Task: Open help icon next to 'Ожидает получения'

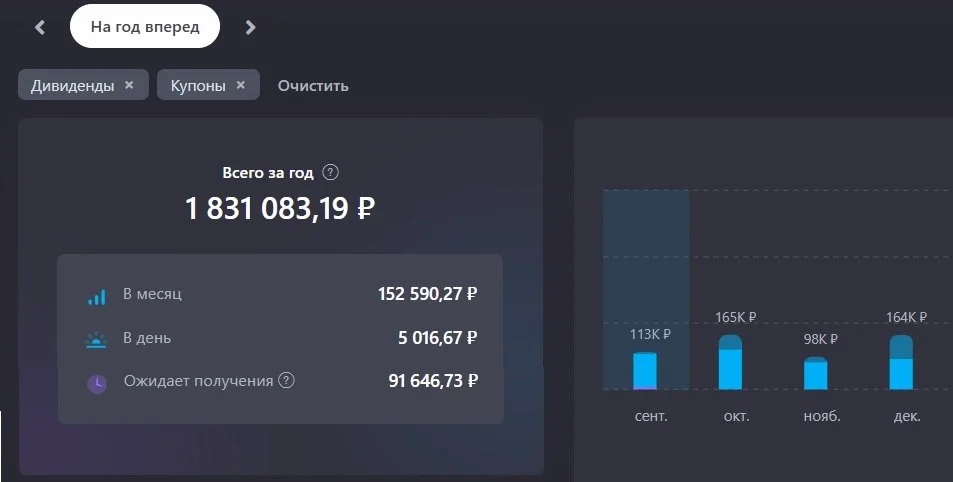Action: click(286, 380)
